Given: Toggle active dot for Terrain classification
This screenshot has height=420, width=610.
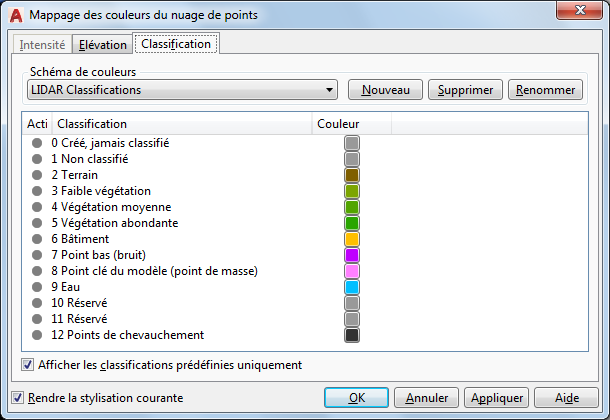Looking at the screenshot, I should 37,175.
